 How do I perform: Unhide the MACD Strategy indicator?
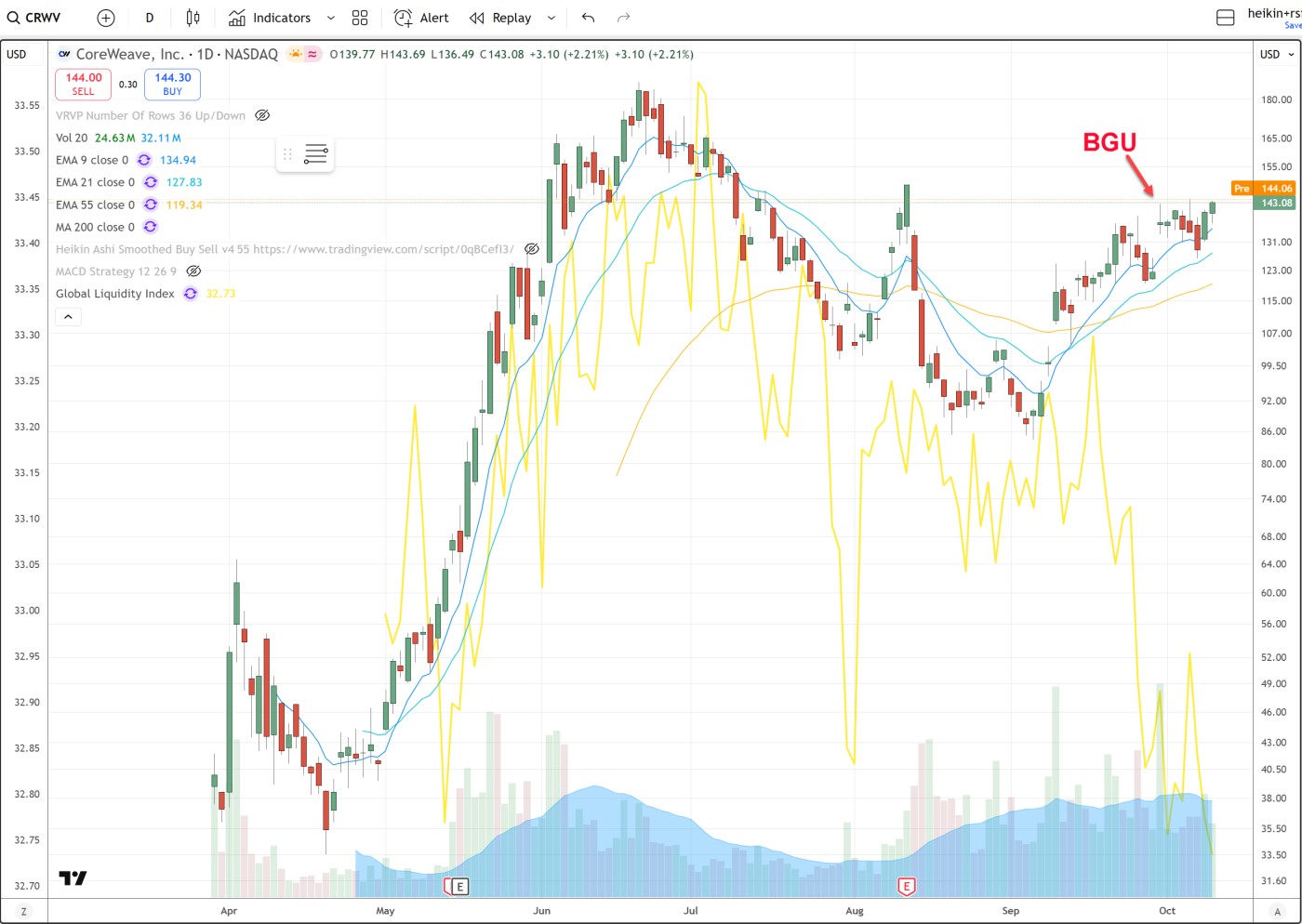(193, 271)
